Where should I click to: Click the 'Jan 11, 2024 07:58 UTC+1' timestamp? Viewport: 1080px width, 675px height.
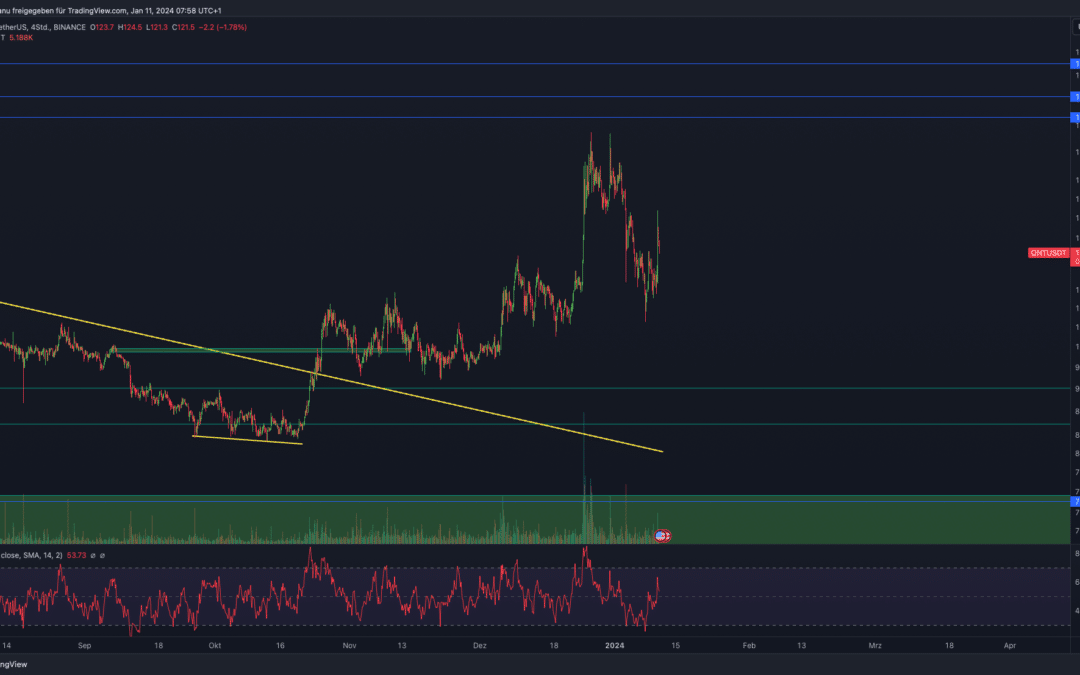176,11
